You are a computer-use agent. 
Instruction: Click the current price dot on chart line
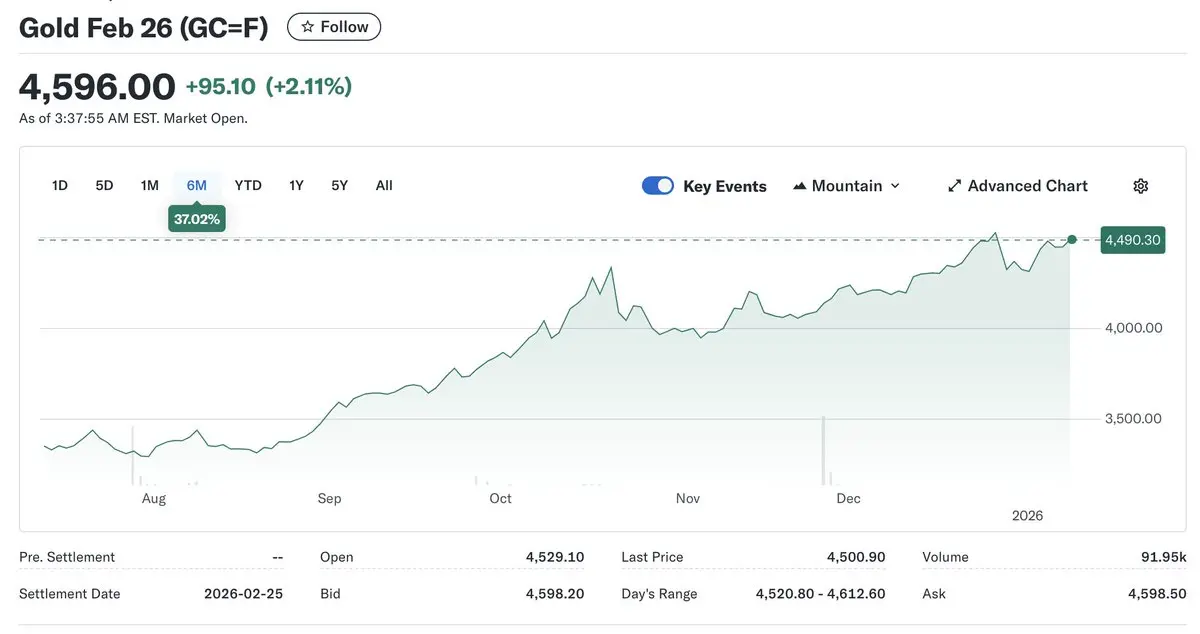1072,240
